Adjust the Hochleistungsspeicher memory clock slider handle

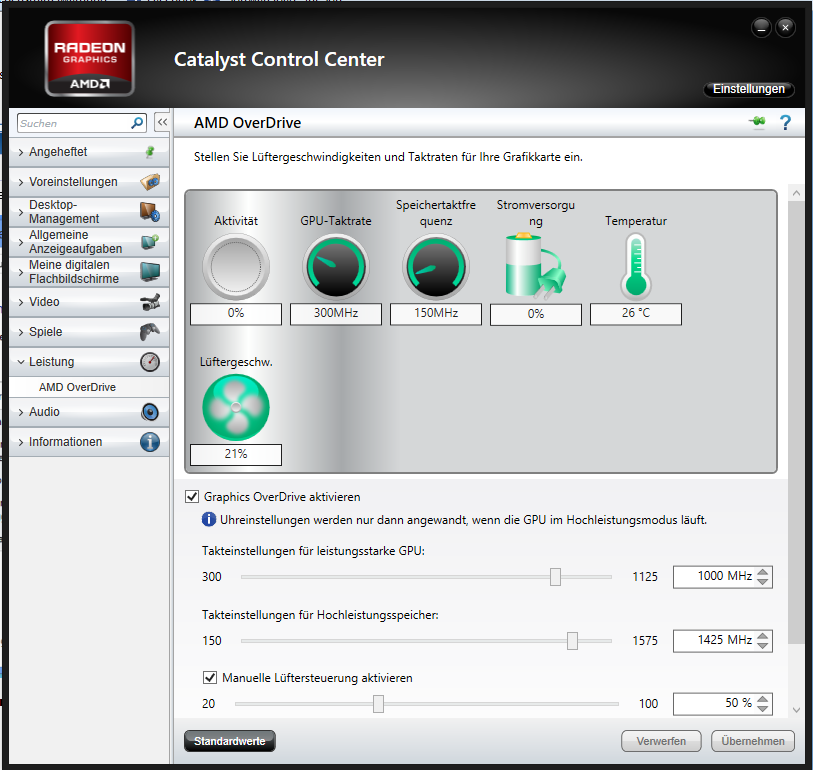572,640
